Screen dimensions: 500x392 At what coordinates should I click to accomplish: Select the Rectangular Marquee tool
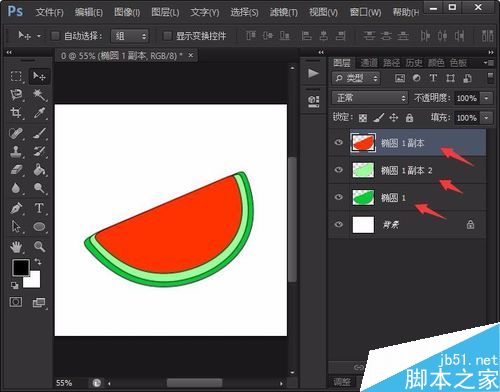(16, 76)
